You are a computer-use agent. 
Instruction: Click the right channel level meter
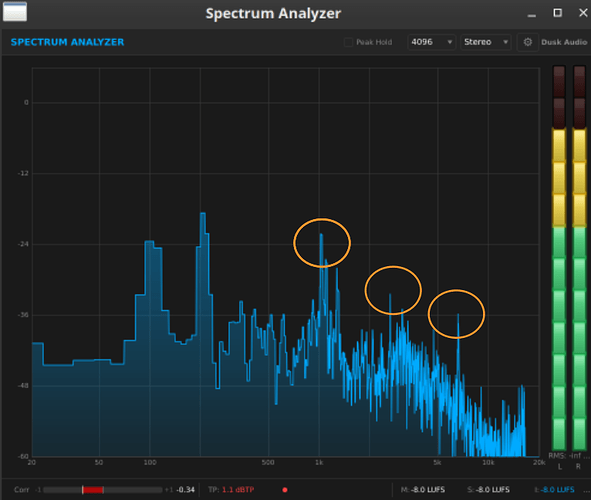coord(579,257)
